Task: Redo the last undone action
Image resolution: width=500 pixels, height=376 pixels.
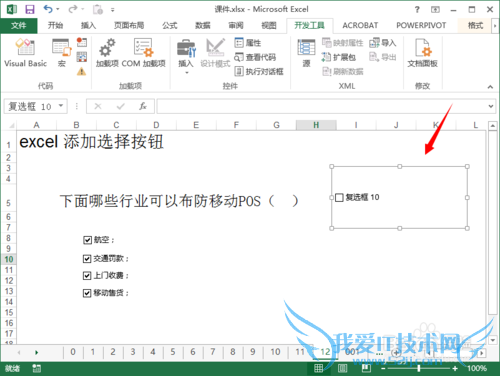Action: click(73, 9)
